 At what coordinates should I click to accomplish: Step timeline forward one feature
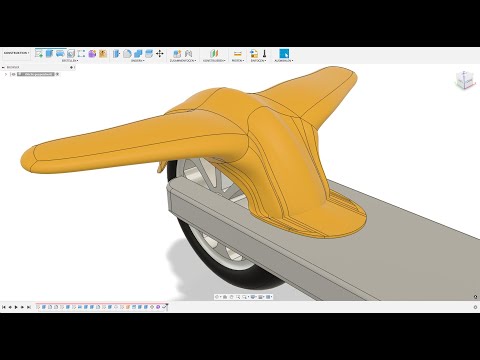click(22, 307)
